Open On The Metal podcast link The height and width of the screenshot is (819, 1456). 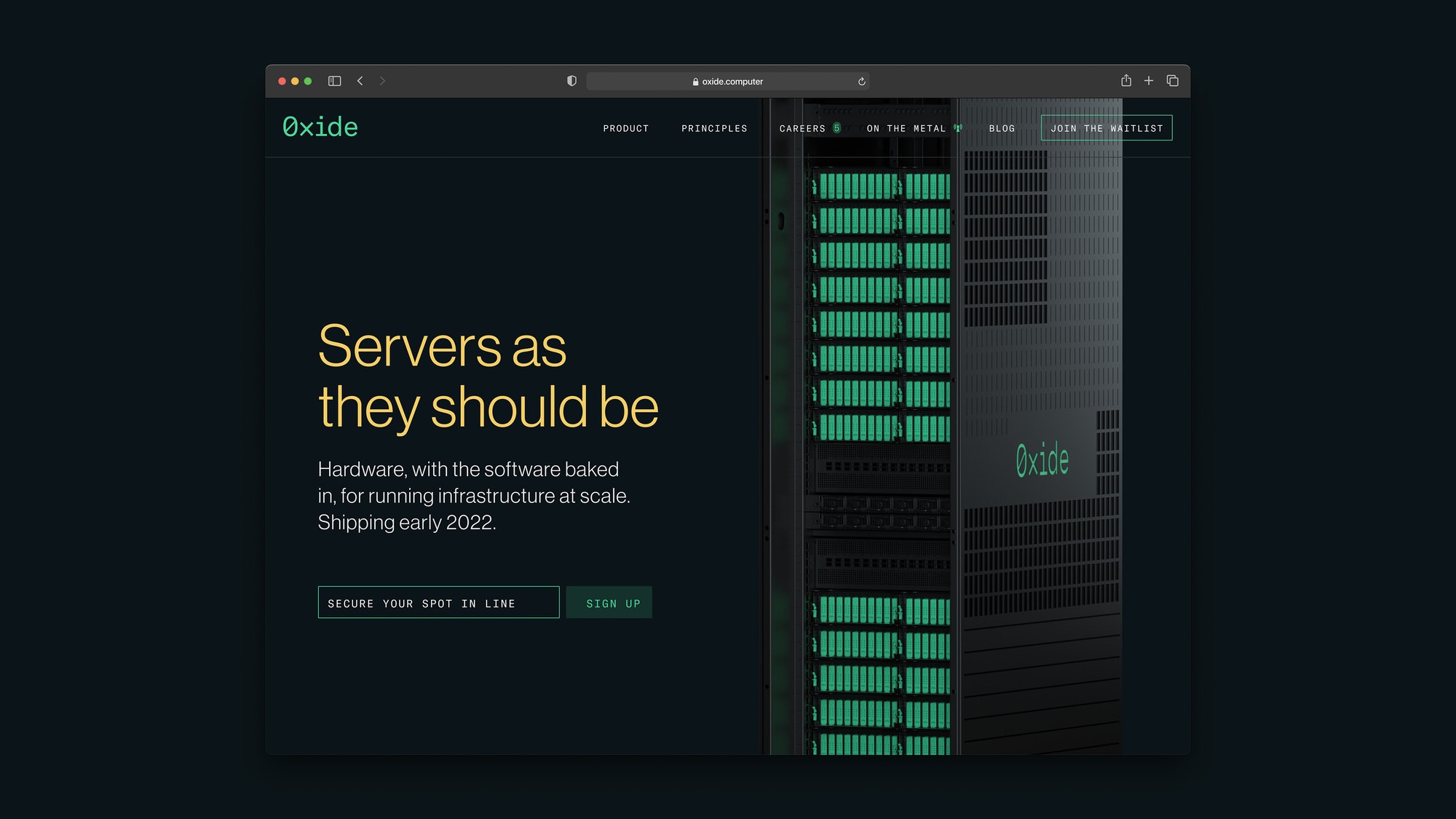(x=906, y=128)
